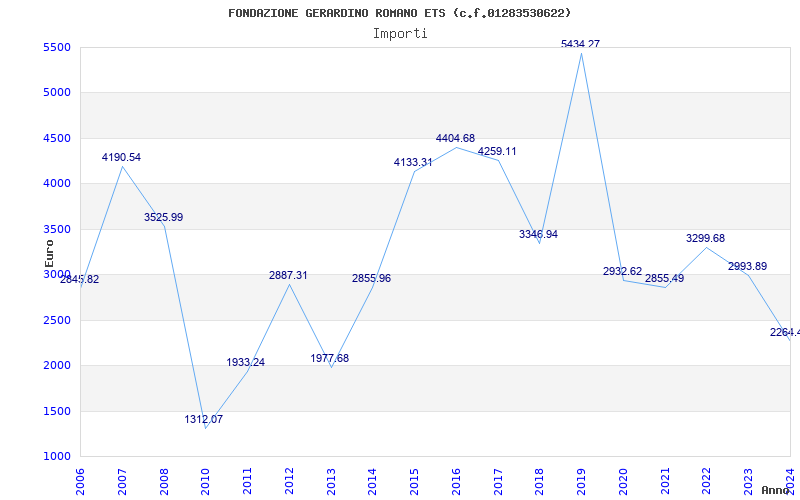Viewport: 800px width, 500px height.
Task: Select data label 2932.62
Action: click(622, 271)
